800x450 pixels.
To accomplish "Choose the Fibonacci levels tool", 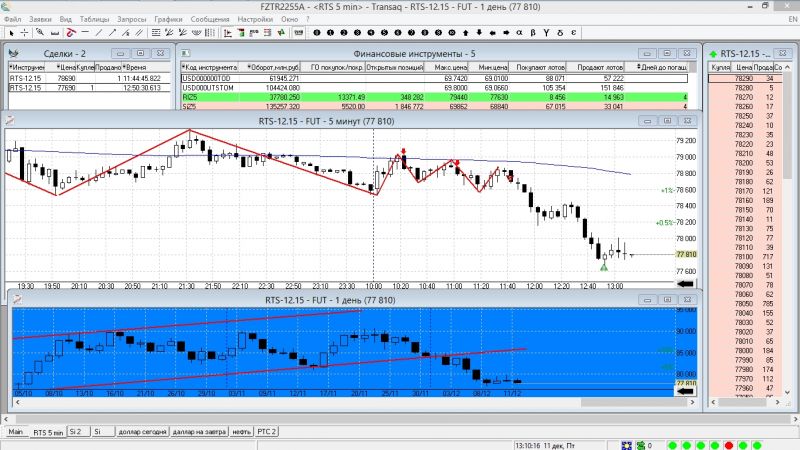I will [x=156, y=33].
